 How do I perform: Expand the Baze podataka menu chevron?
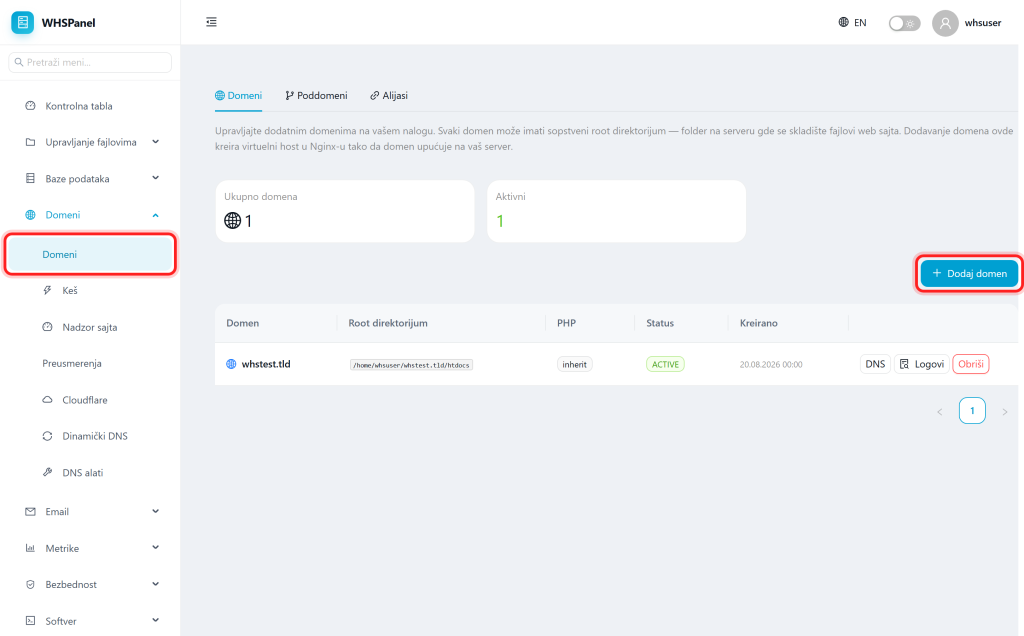tap(155, 178)
